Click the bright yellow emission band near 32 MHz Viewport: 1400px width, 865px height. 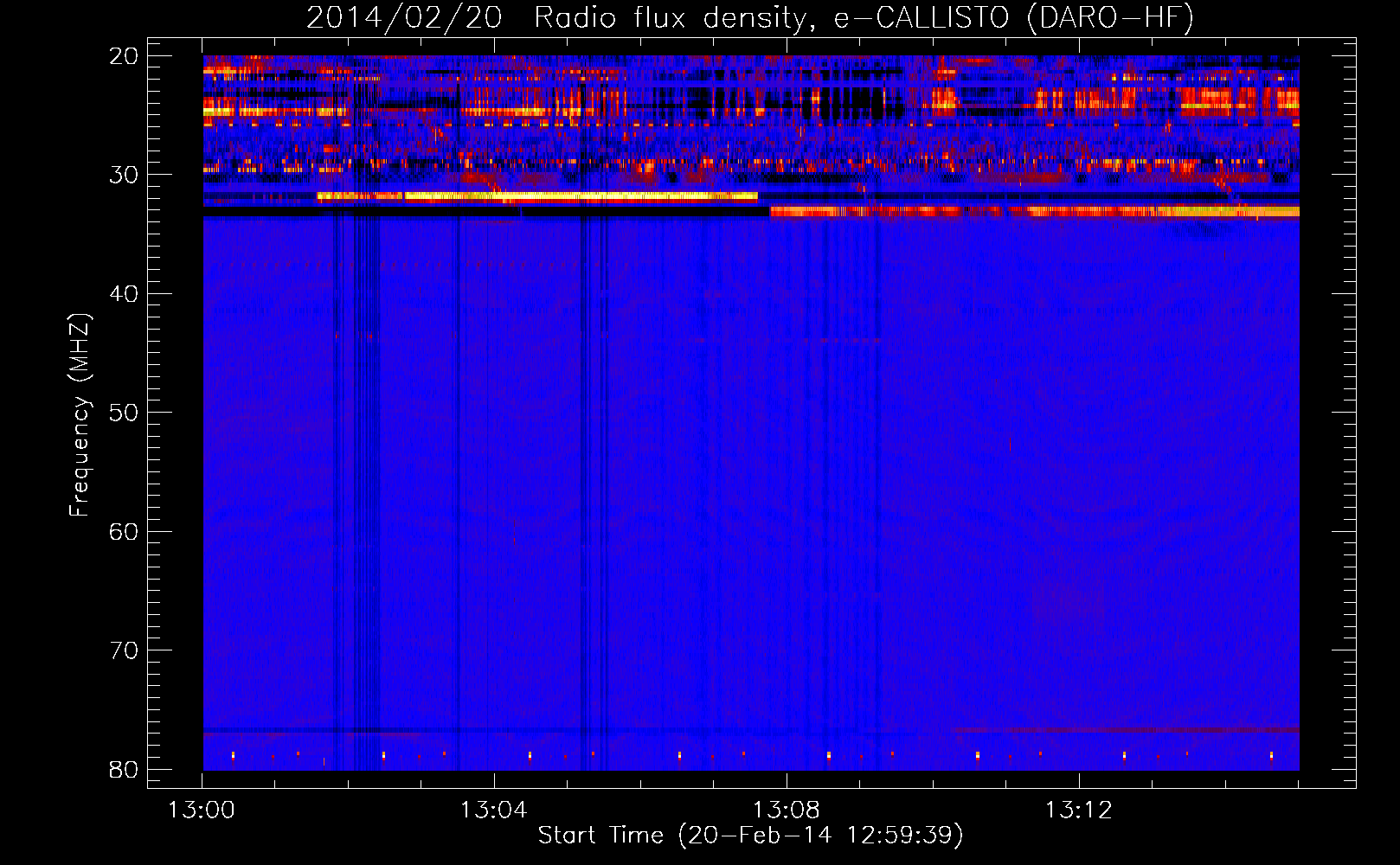pos(537,196)
